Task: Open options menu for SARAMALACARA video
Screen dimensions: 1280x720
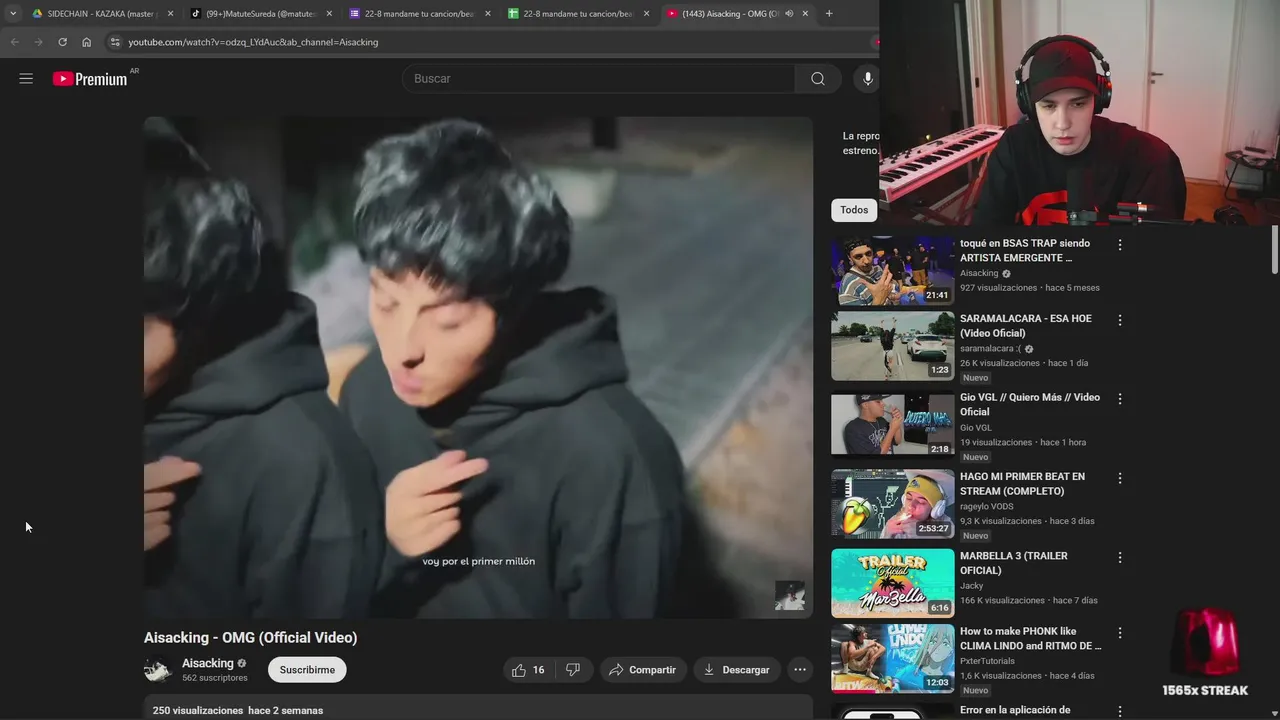Action: pyautogui.click(x=1119, y=320)
